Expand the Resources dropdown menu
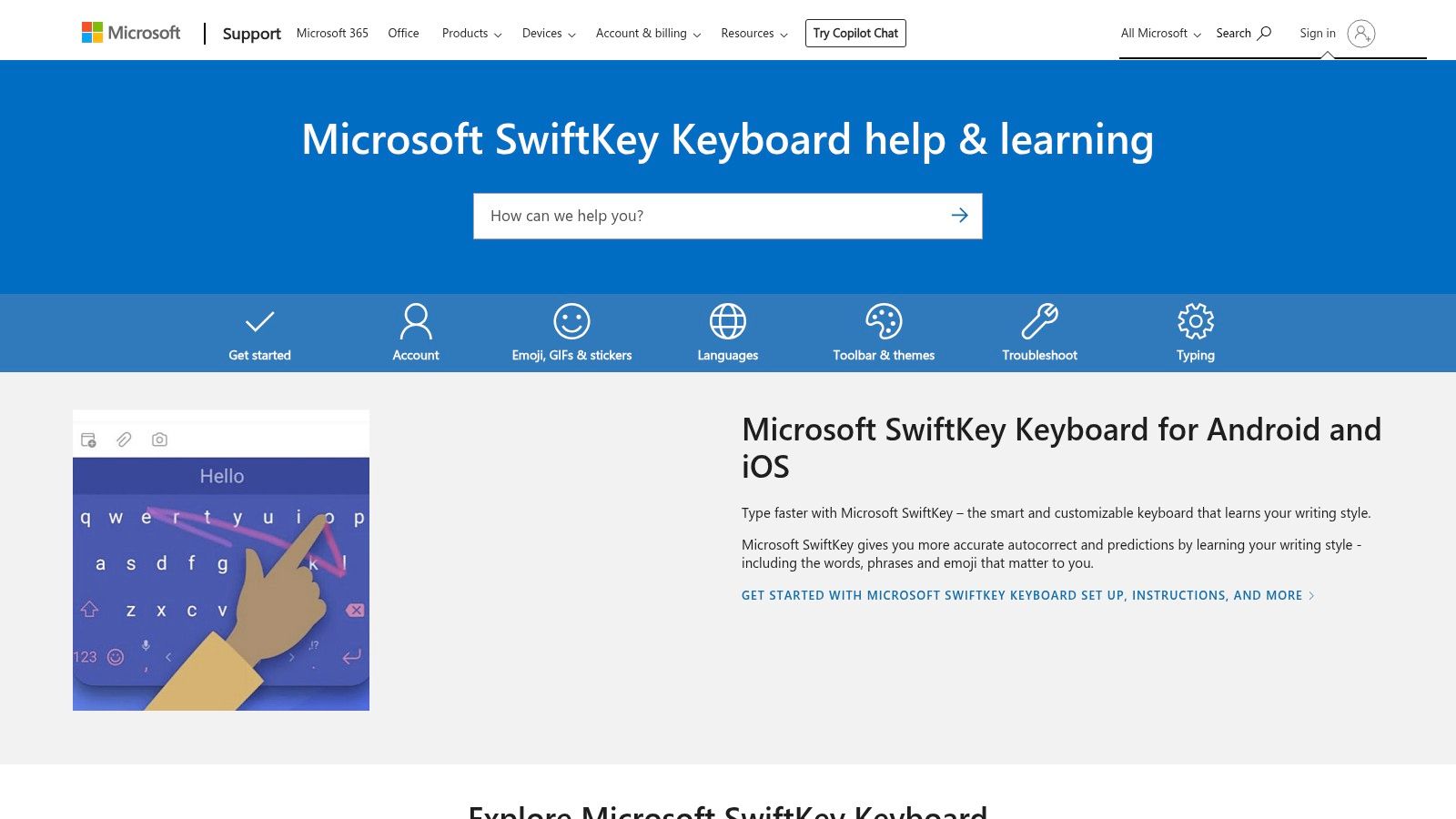The image size is (1456, 819). tap(753, 34)
